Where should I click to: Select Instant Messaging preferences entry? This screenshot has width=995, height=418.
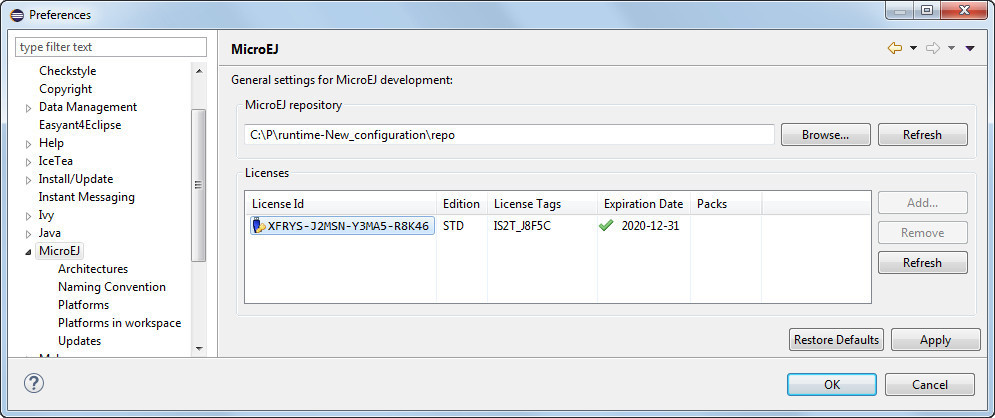[86, 197]
